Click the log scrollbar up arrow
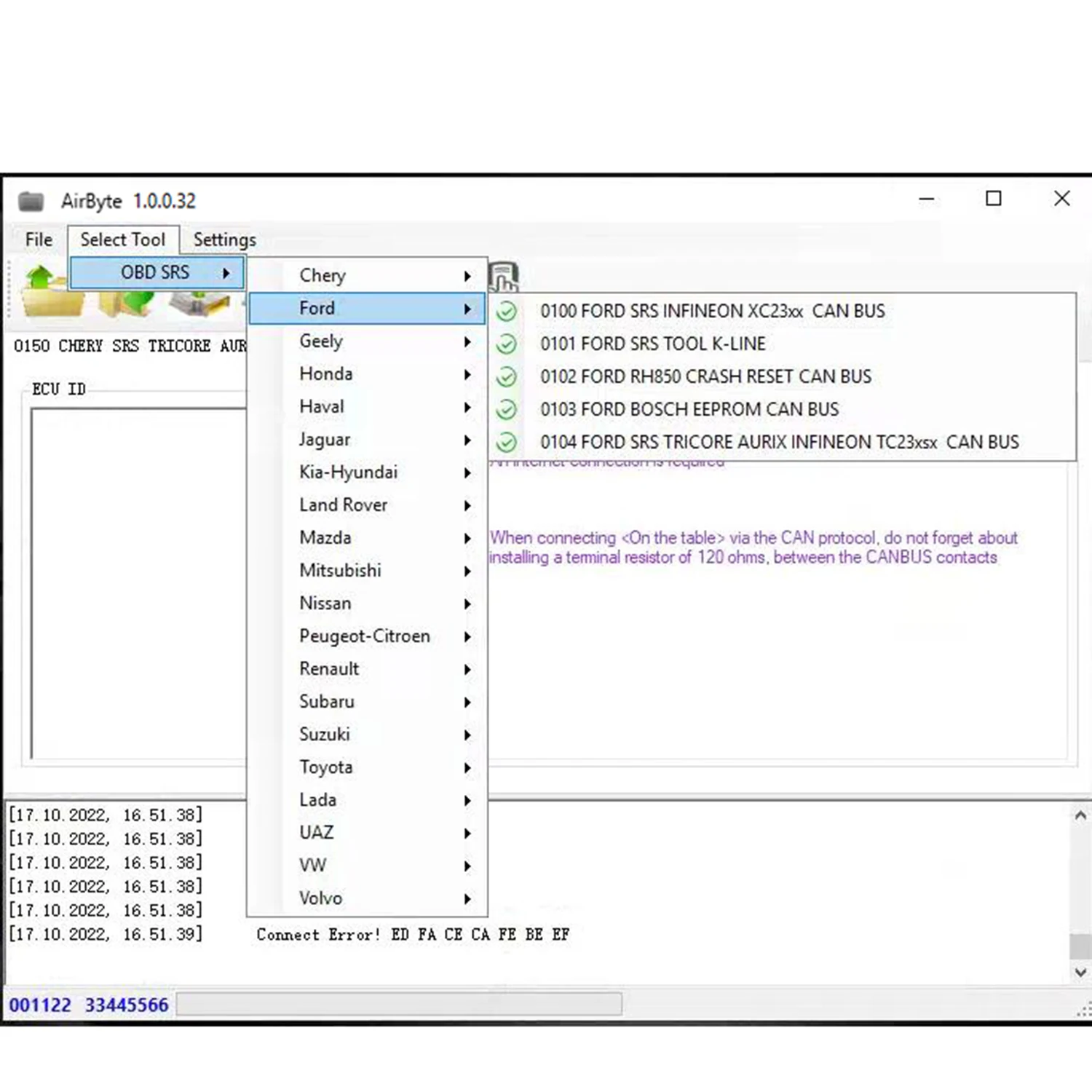 1080,815
